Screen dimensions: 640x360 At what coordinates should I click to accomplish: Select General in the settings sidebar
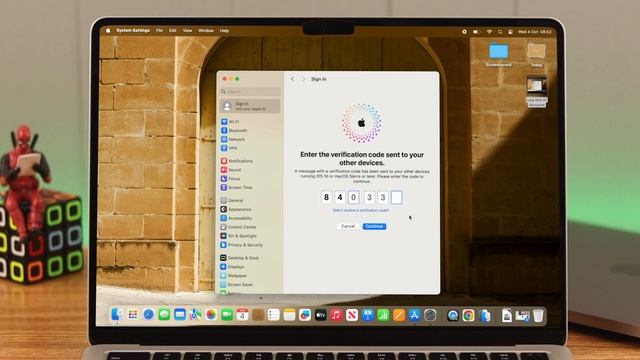coord(232,200)
